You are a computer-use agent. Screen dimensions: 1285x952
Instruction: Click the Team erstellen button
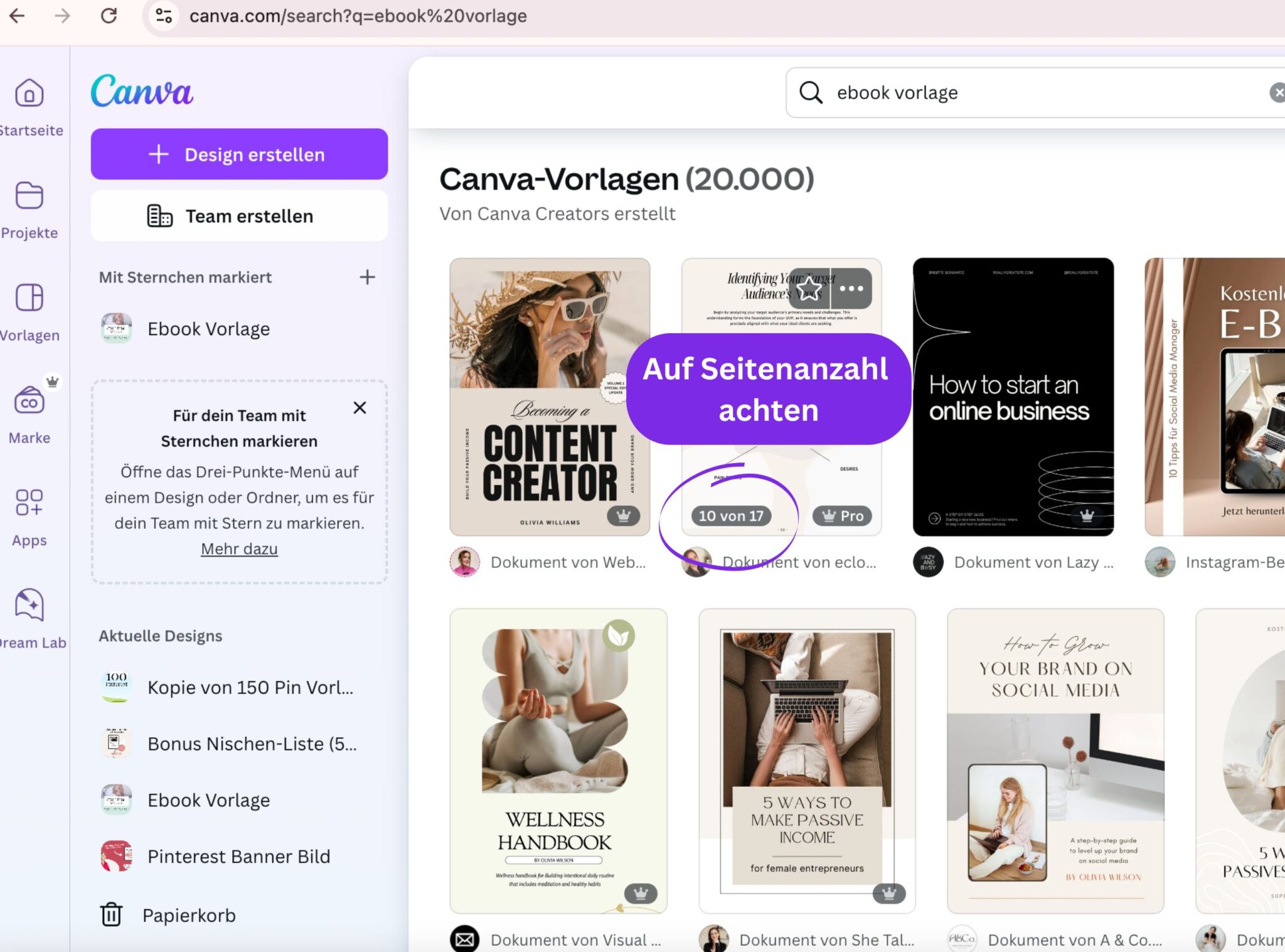click(x=239, y=215)
